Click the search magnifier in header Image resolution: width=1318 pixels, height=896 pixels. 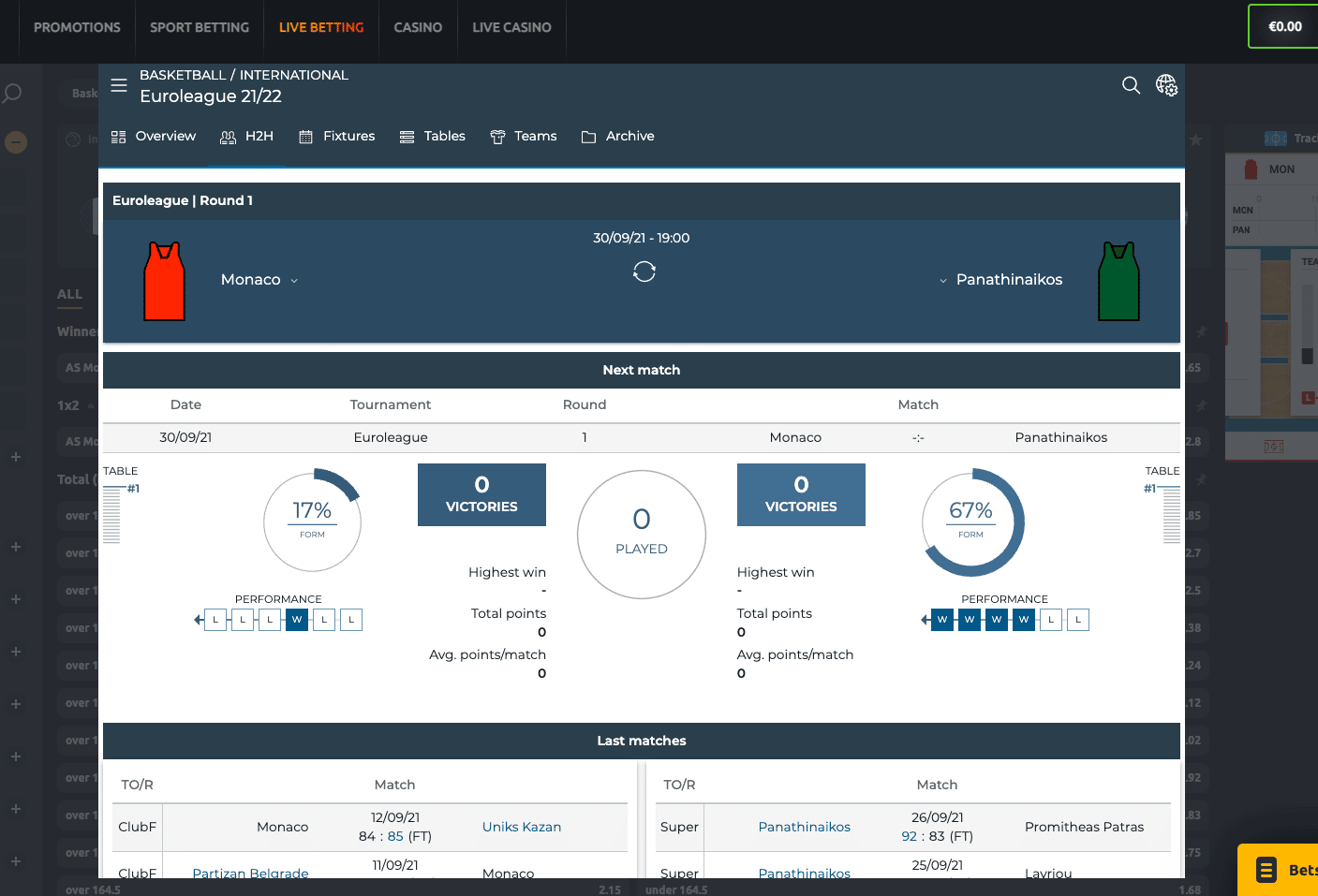click(1131, 85)
